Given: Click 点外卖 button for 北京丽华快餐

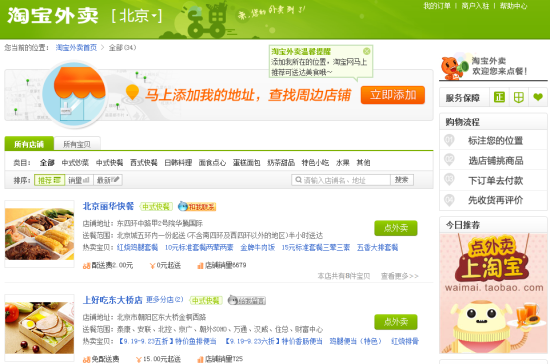Looking at the screenshot, I should 396,228.
